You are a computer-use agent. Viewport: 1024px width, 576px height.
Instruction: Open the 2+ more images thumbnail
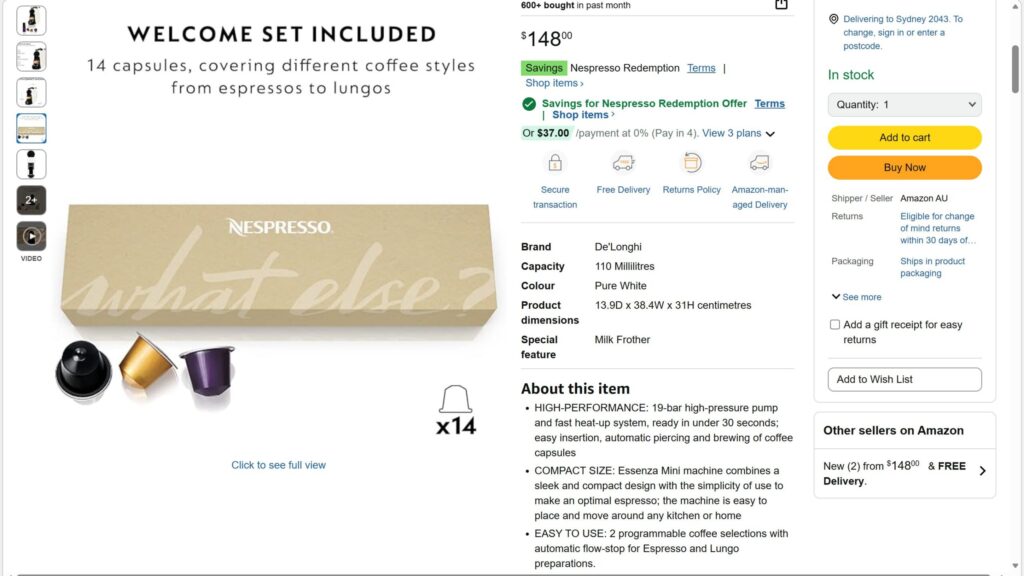(31, 200)
